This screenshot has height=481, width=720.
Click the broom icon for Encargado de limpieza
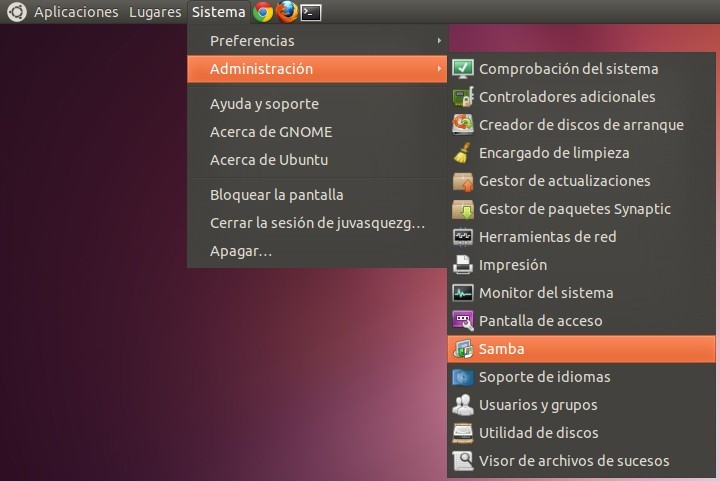coord(463,153)
